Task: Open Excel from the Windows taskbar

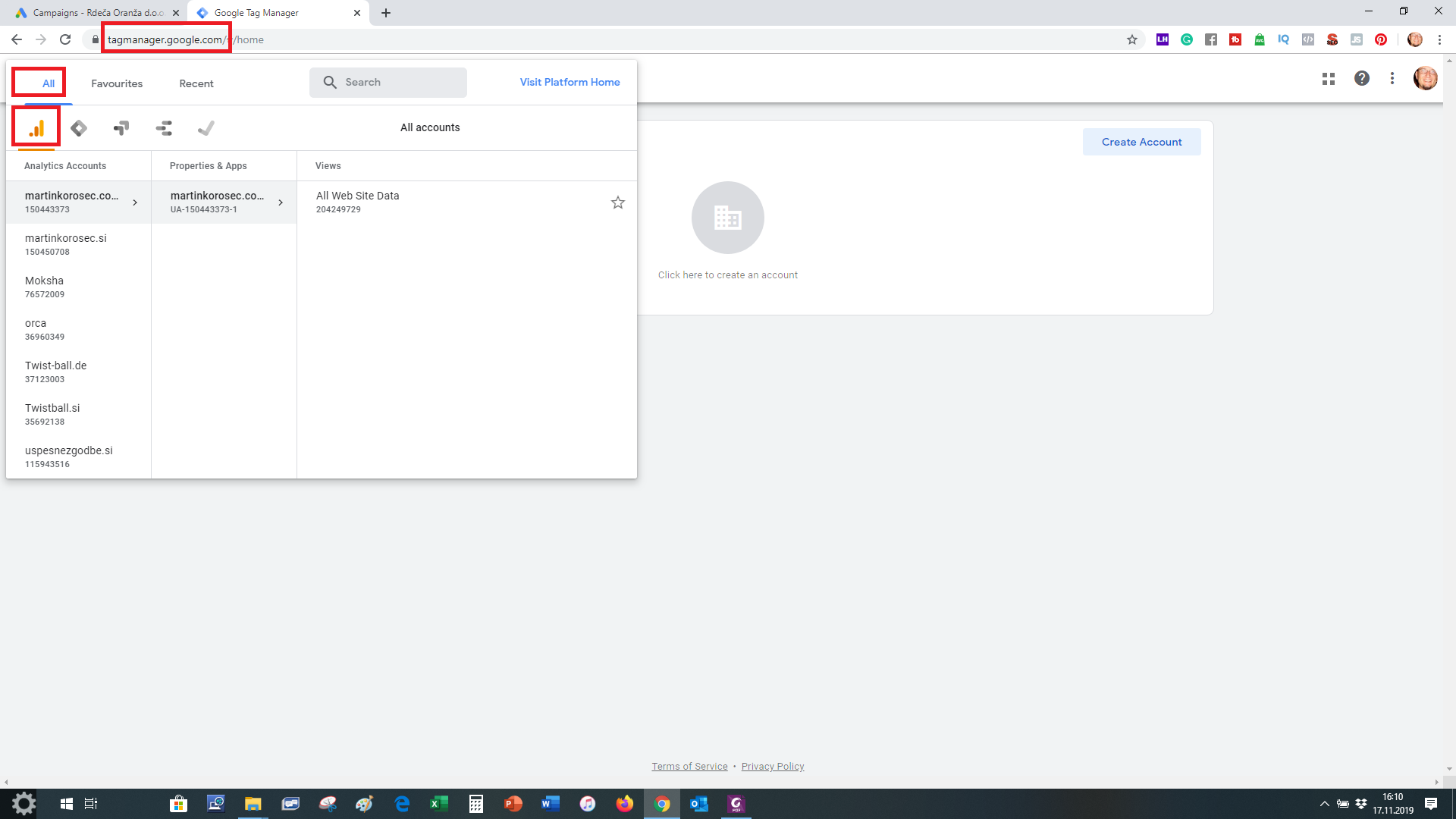Action: coord(439,804)
